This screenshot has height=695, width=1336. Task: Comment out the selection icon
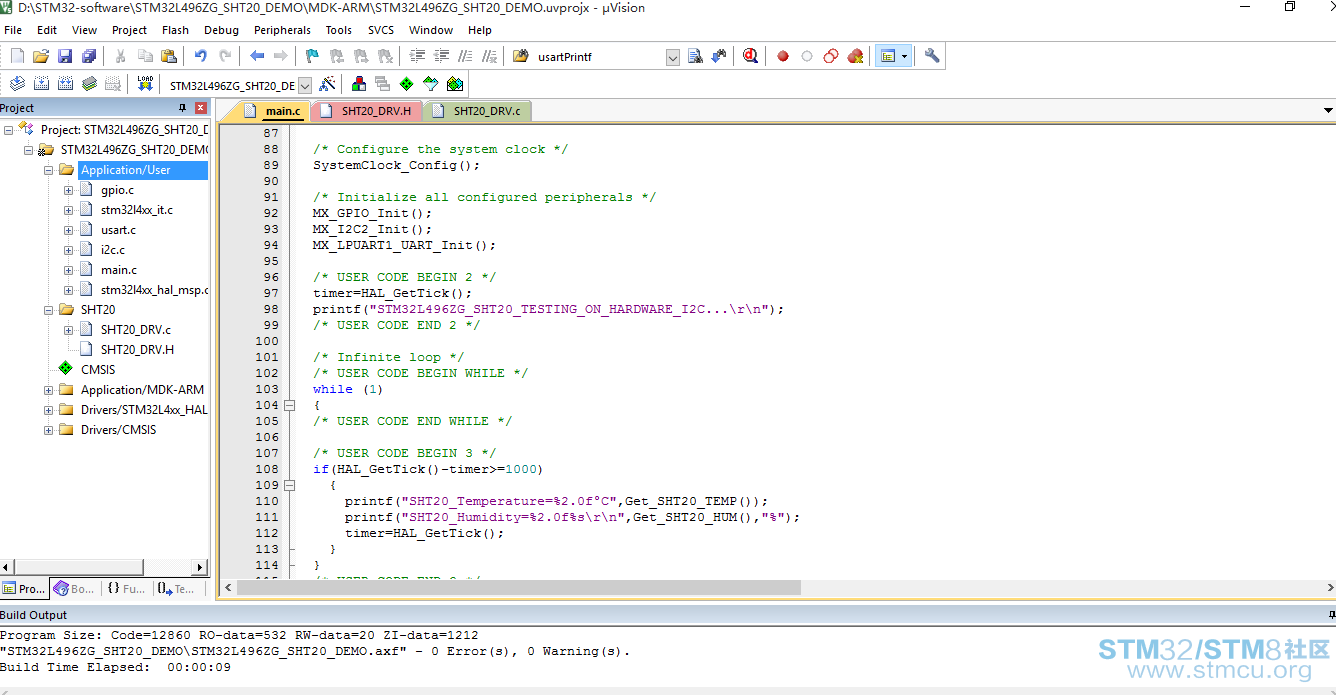465,56
